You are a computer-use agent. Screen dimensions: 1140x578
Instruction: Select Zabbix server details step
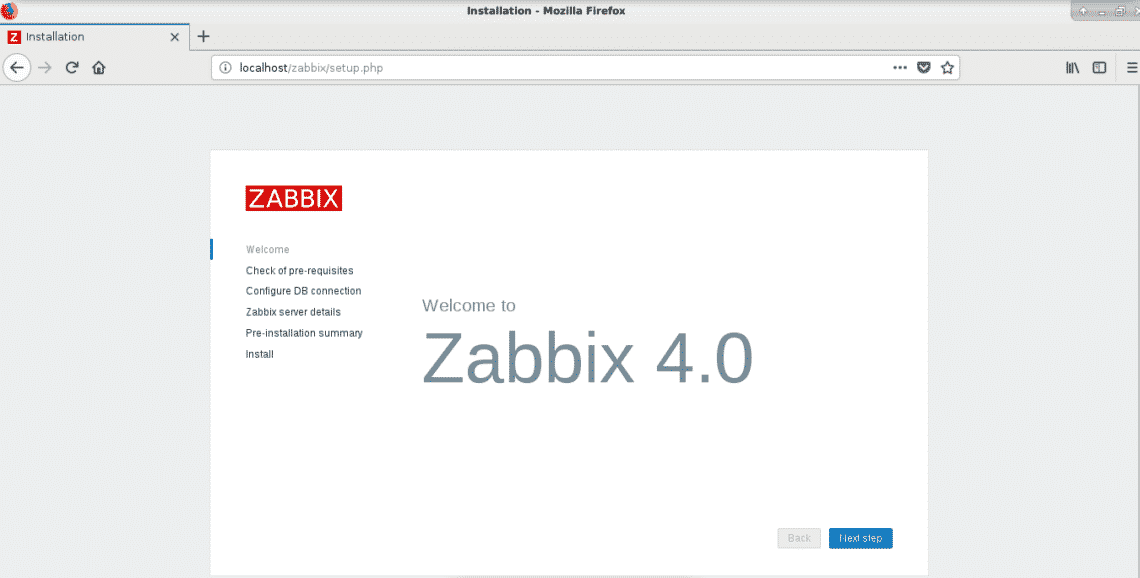click(x=293, y=312)
